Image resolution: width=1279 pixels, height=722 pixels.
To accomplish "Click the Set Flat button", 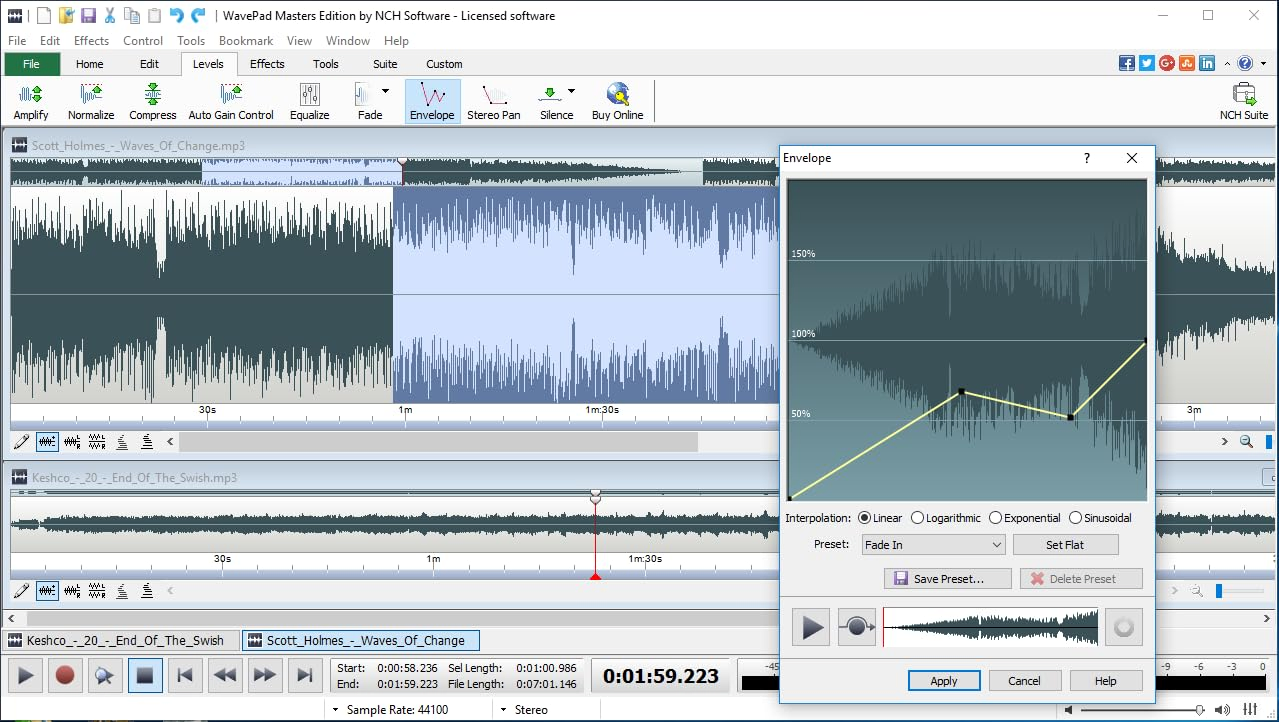I will 1065,544.
